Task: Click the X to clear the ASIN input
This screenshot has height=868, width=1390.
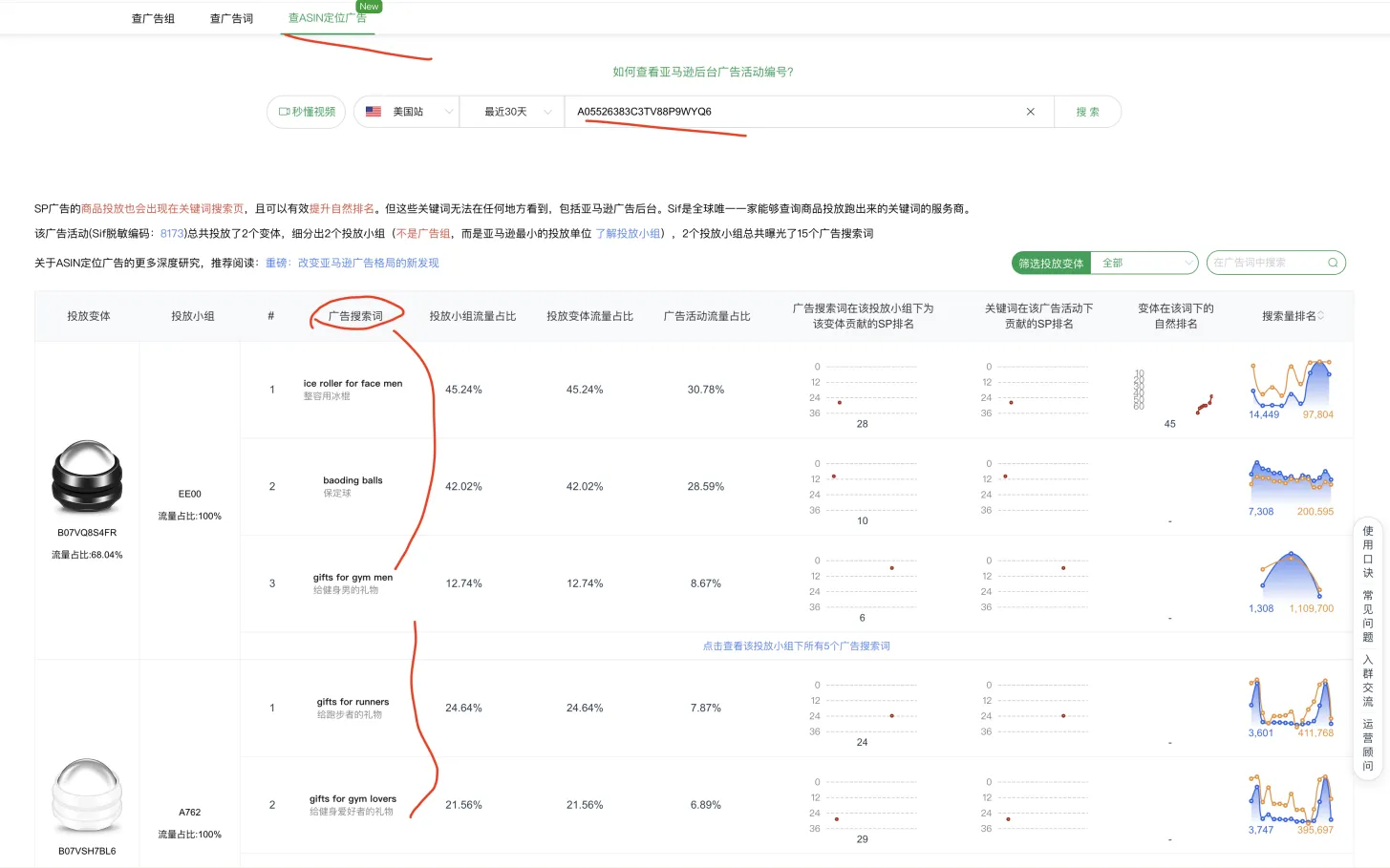Action: pos(1030,111)
